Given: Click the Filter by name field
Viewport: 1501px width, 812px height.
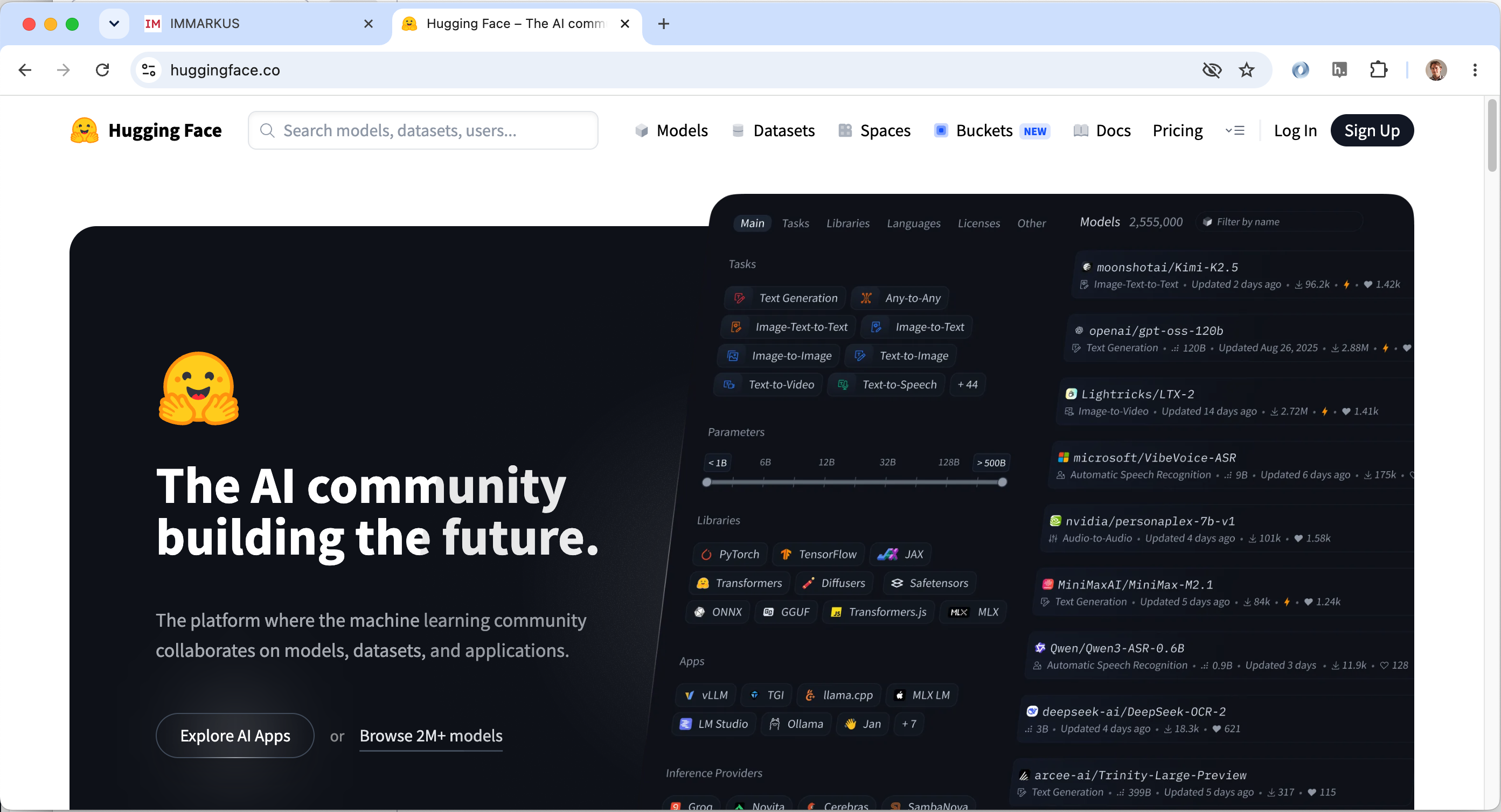Looking at the screenshot, I should [x=1279, y=221].
